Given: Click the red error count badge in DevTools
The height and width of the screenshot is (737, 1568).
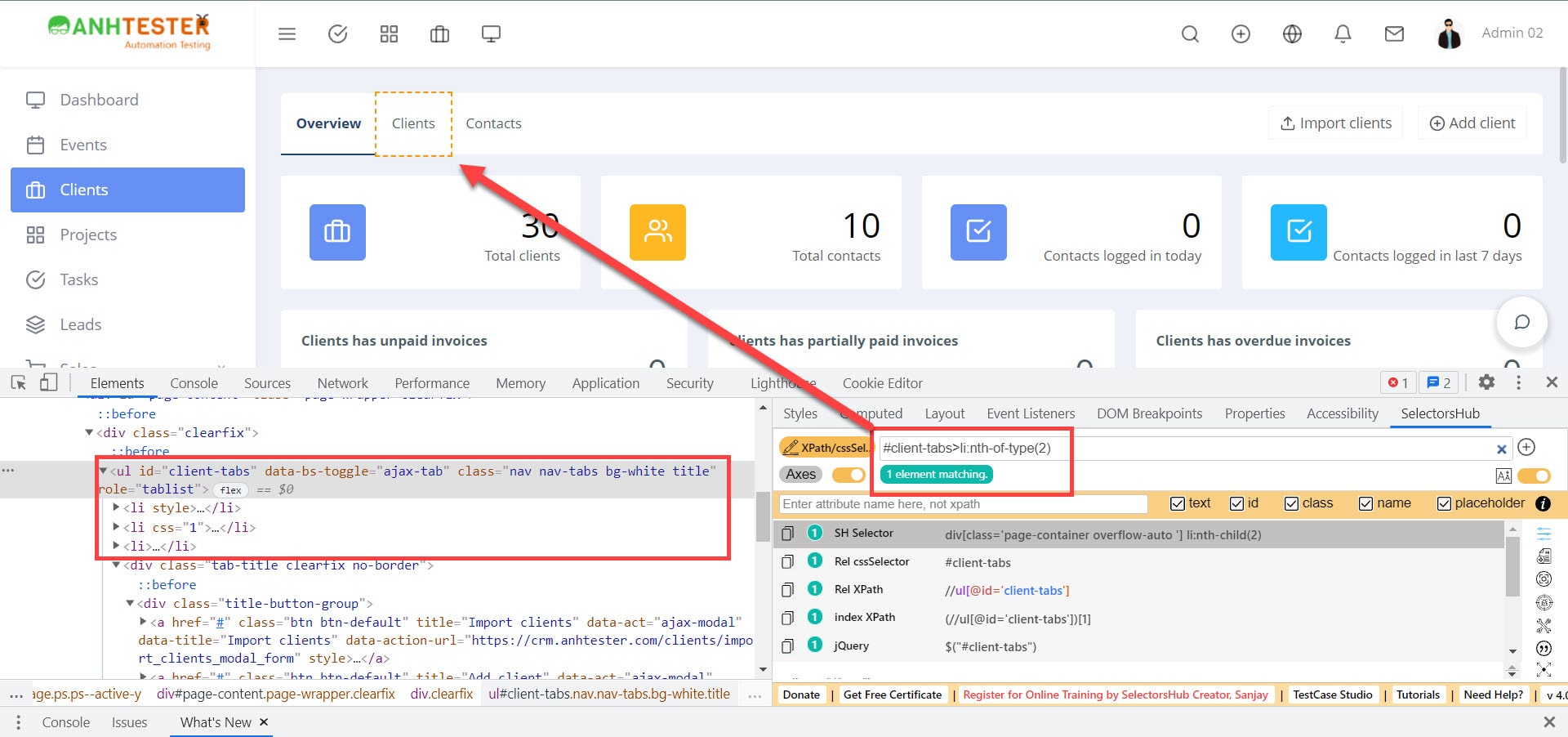Looking at the screenshot, I should [x=1398, y=382].
